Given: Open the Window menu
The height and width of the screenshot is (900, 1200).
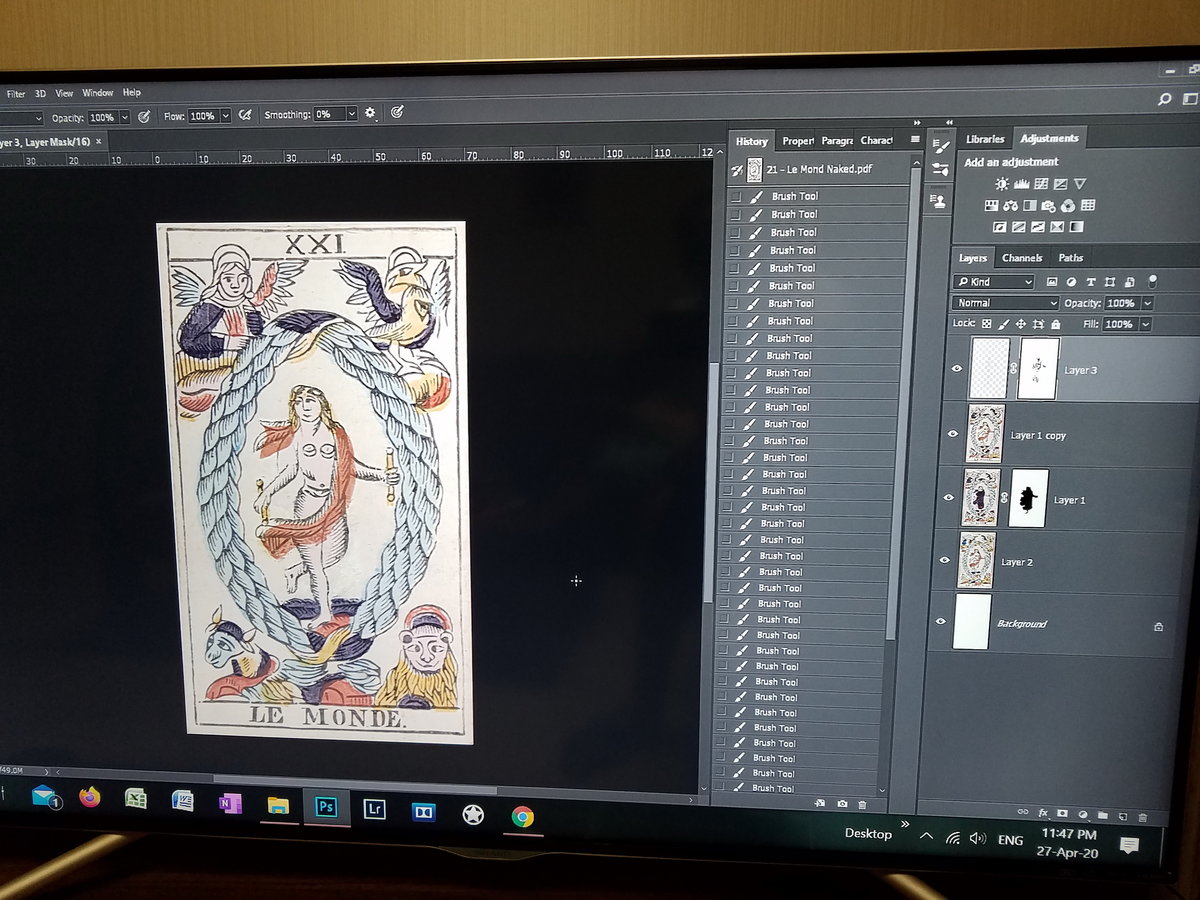Looking at the screenshot, I should click(97, 93).
